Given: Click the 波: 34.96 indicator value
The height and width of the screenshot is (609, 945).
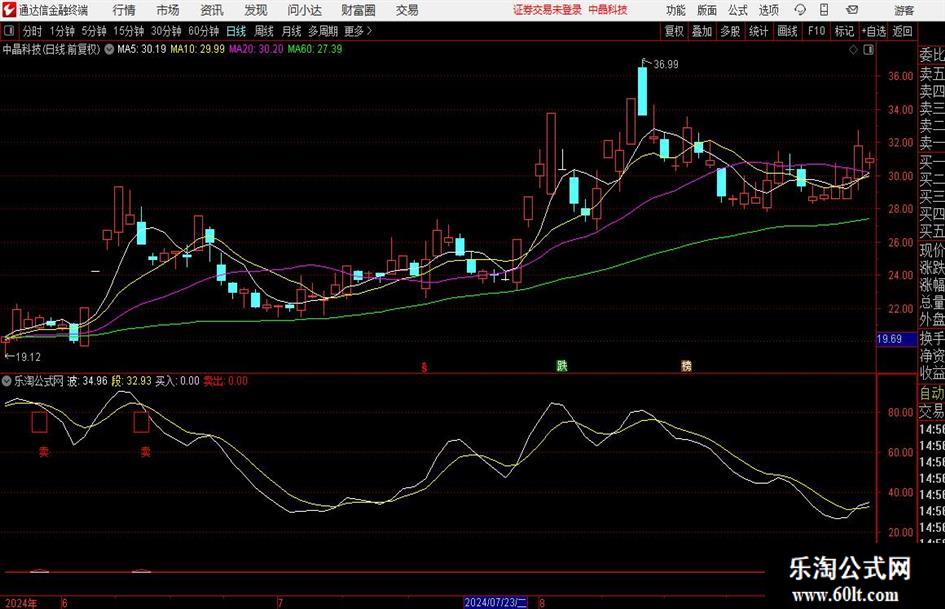Looking at the screenshot, I should [87, 381].
